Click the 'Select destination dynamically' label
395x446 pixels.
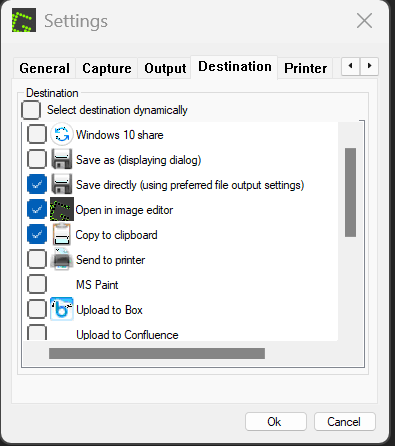coord(117,110)
